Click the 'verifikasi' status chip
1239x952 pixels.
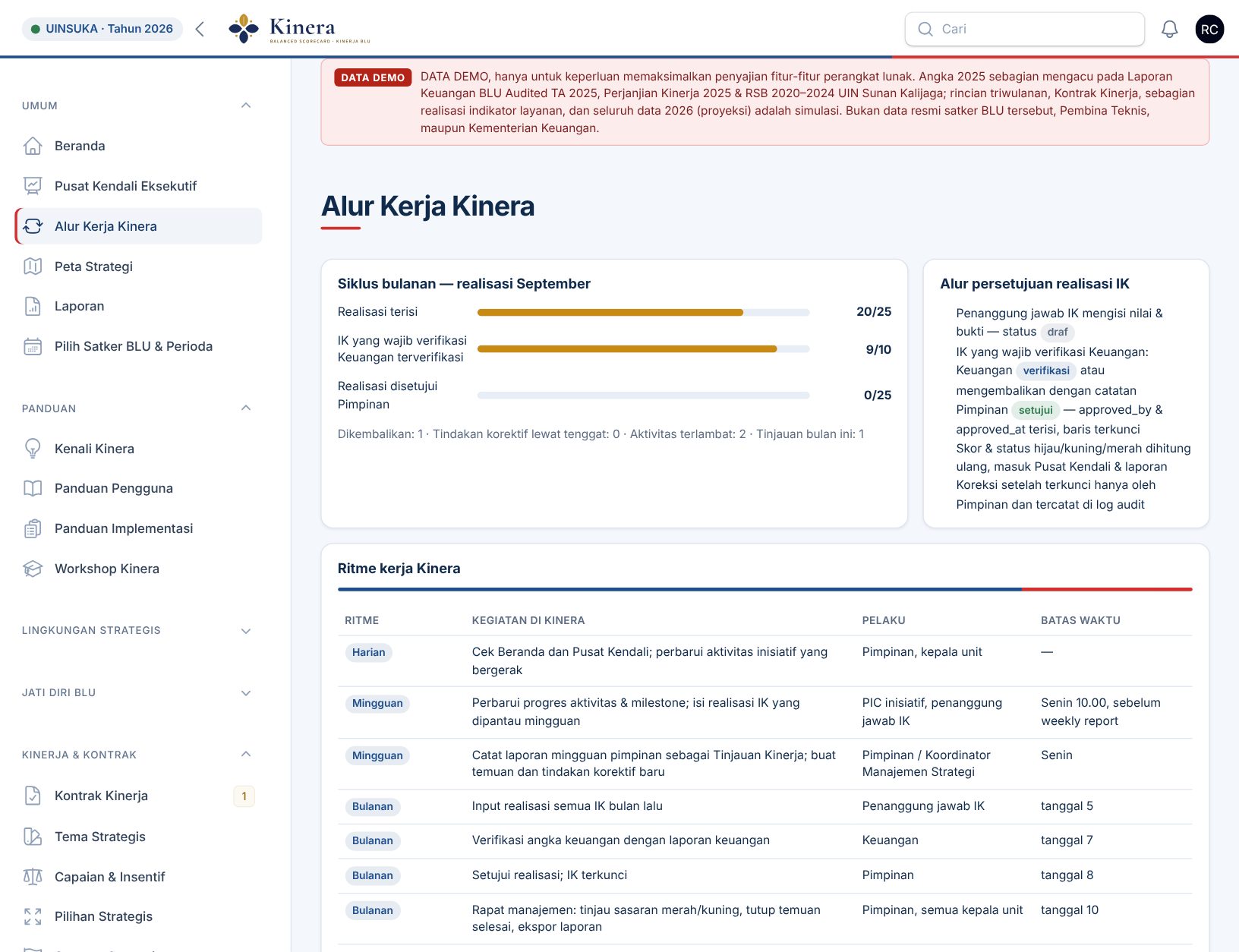point(1045,370)
